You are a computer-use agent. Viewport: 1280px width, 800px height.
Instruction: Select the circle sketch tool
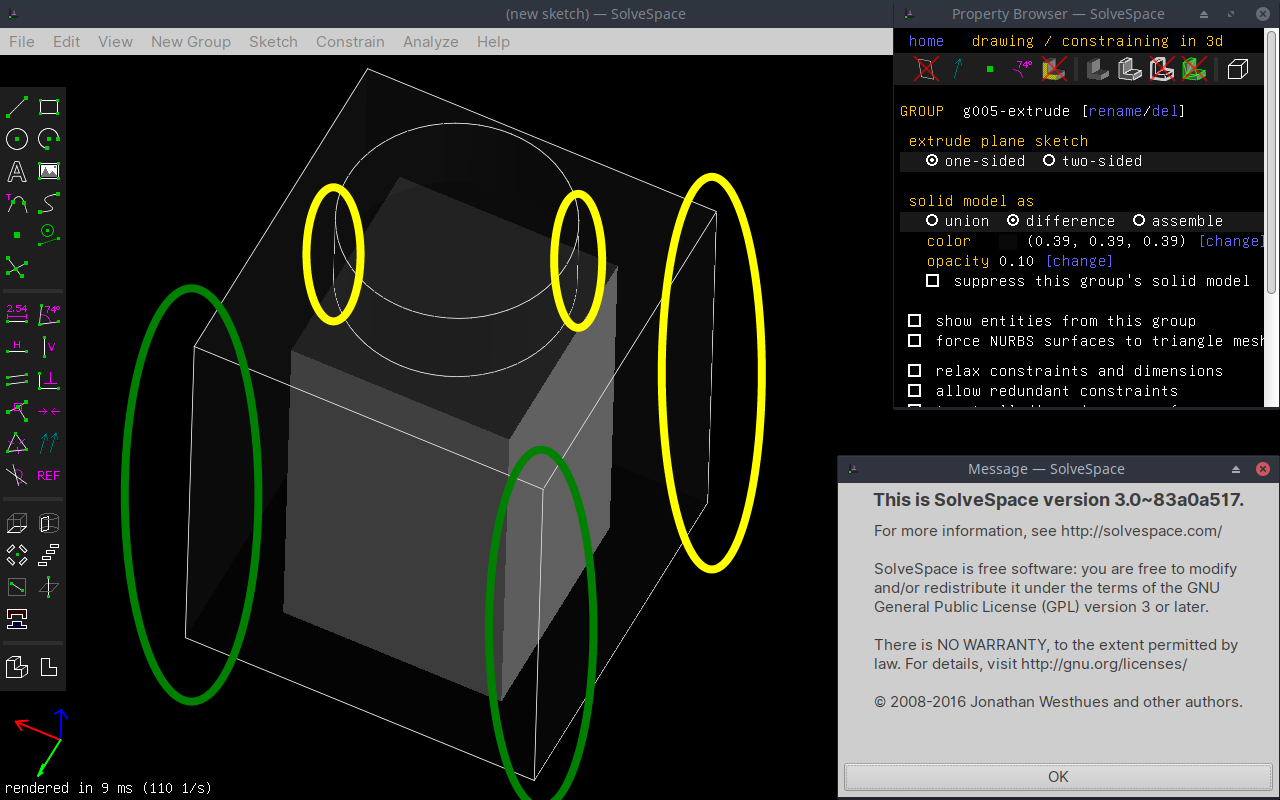click(17, 139)
